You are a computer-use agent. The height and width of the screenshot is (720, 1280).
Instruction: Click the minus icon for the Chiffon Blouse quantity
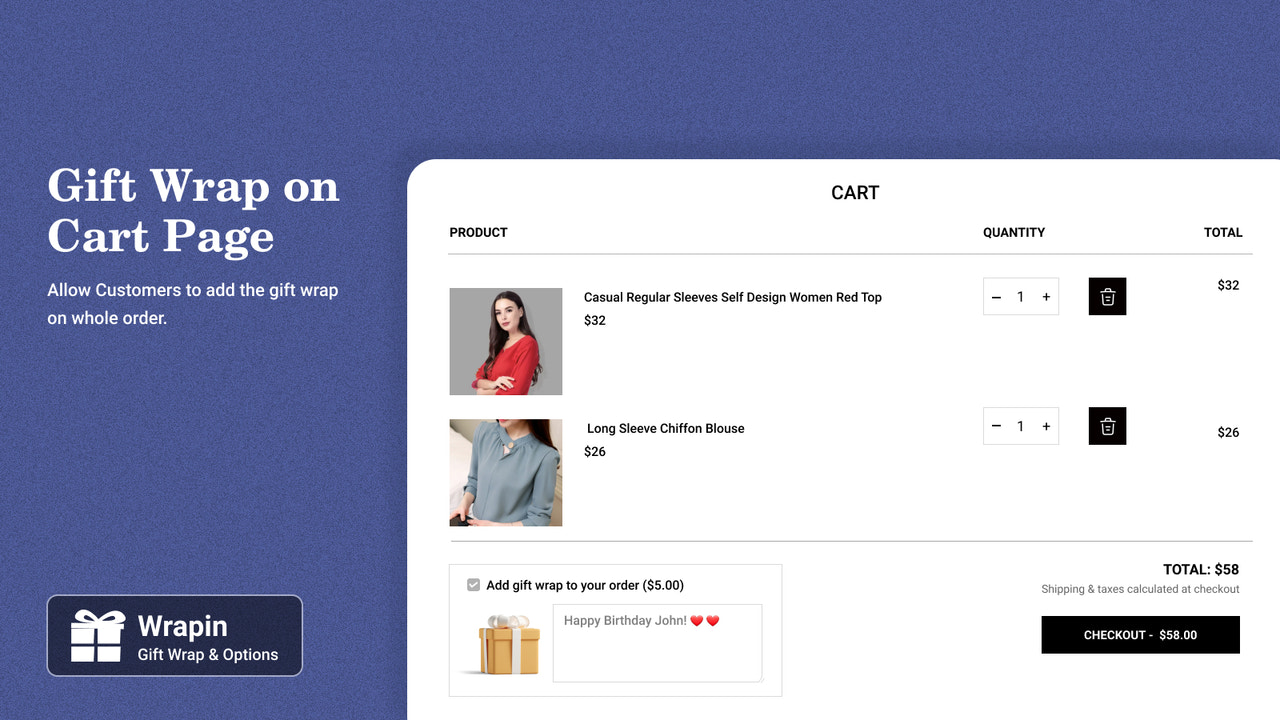tap(996, 425)
